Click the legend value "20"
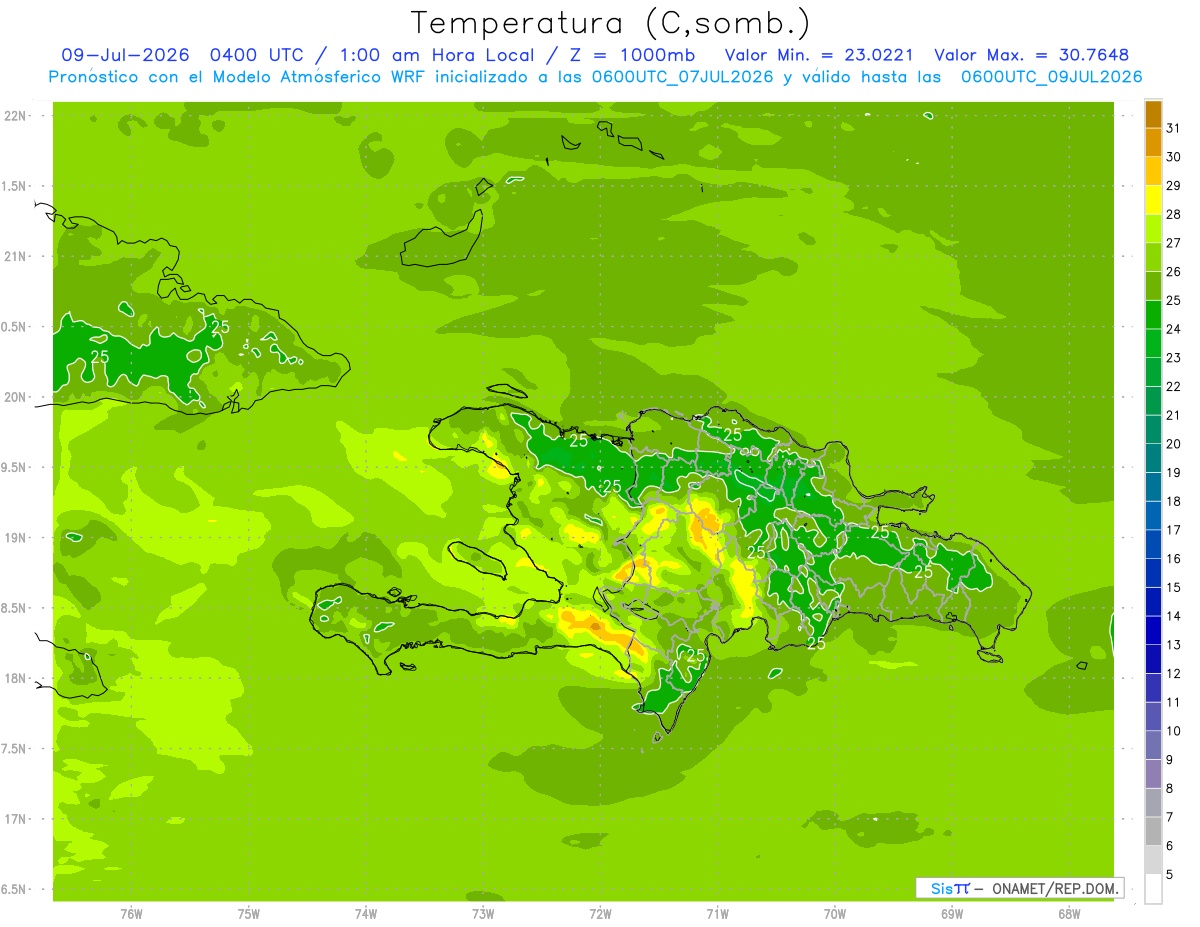The width and height of the screenshot is (1200, 927). pos(1174,444)
